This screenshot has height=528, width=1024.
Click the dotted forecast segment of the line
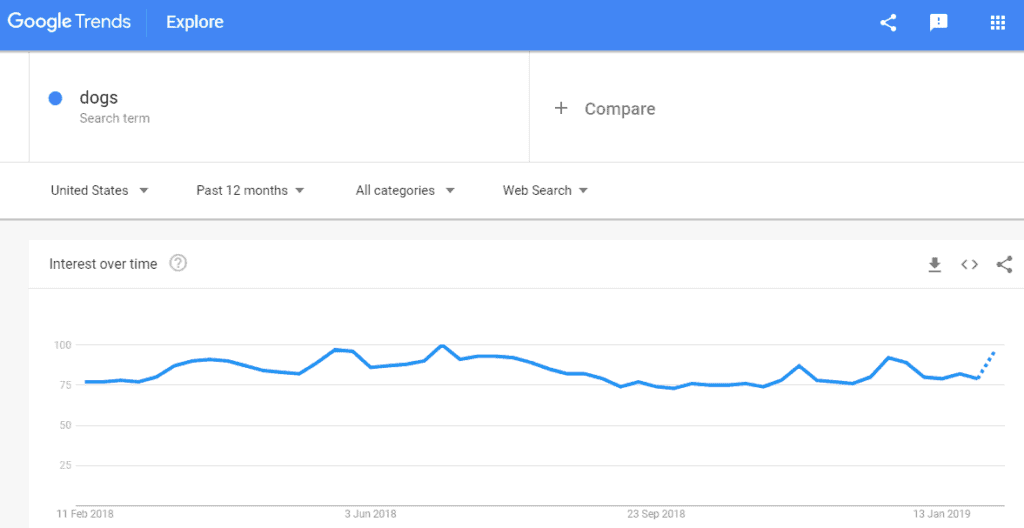[x=986, y=365]
